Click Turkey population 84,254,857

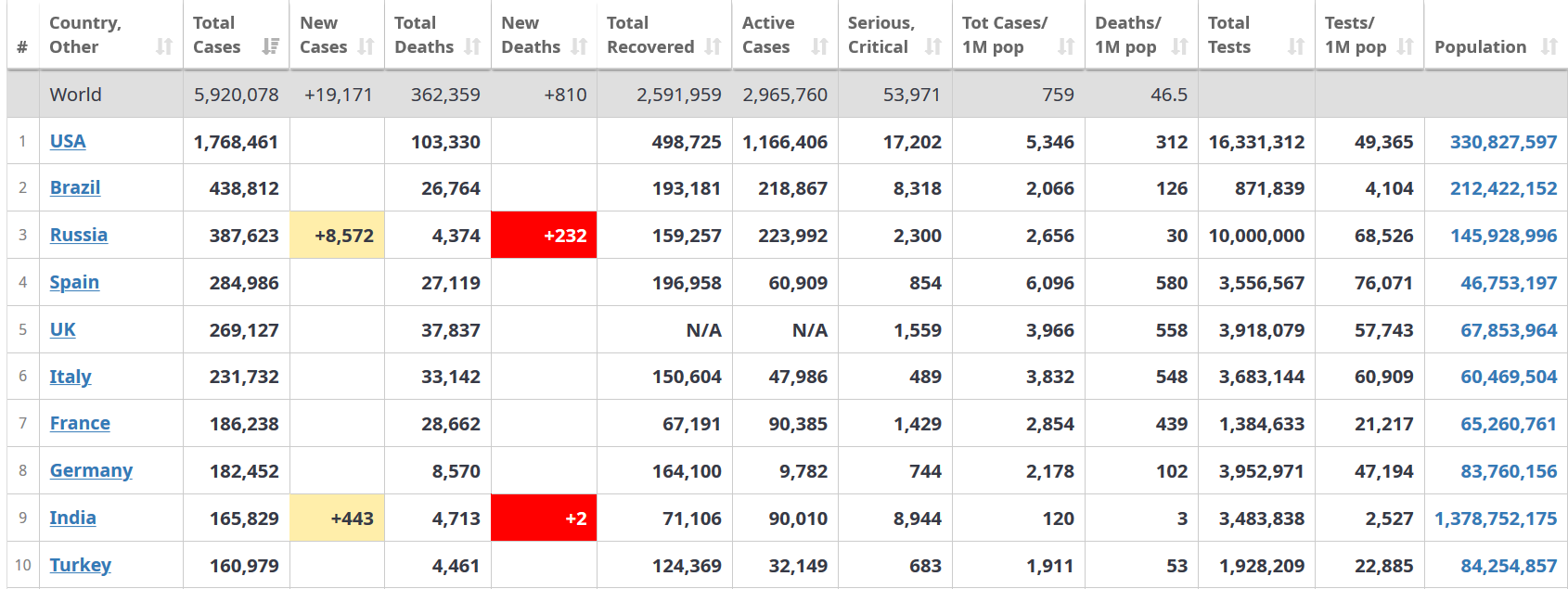(1509, 566)
